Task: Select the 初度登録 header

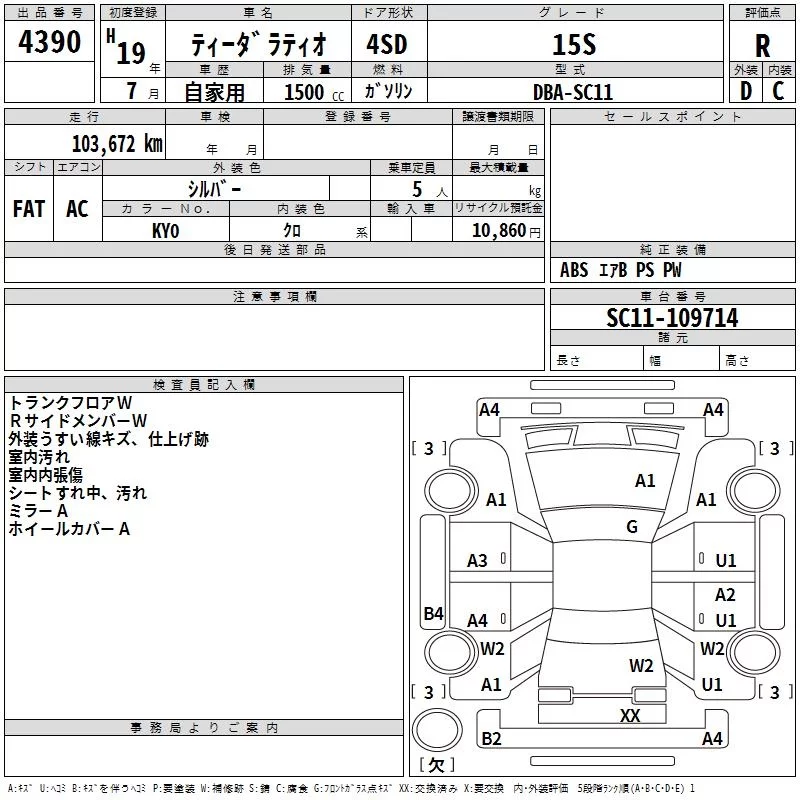Action: 133,13
